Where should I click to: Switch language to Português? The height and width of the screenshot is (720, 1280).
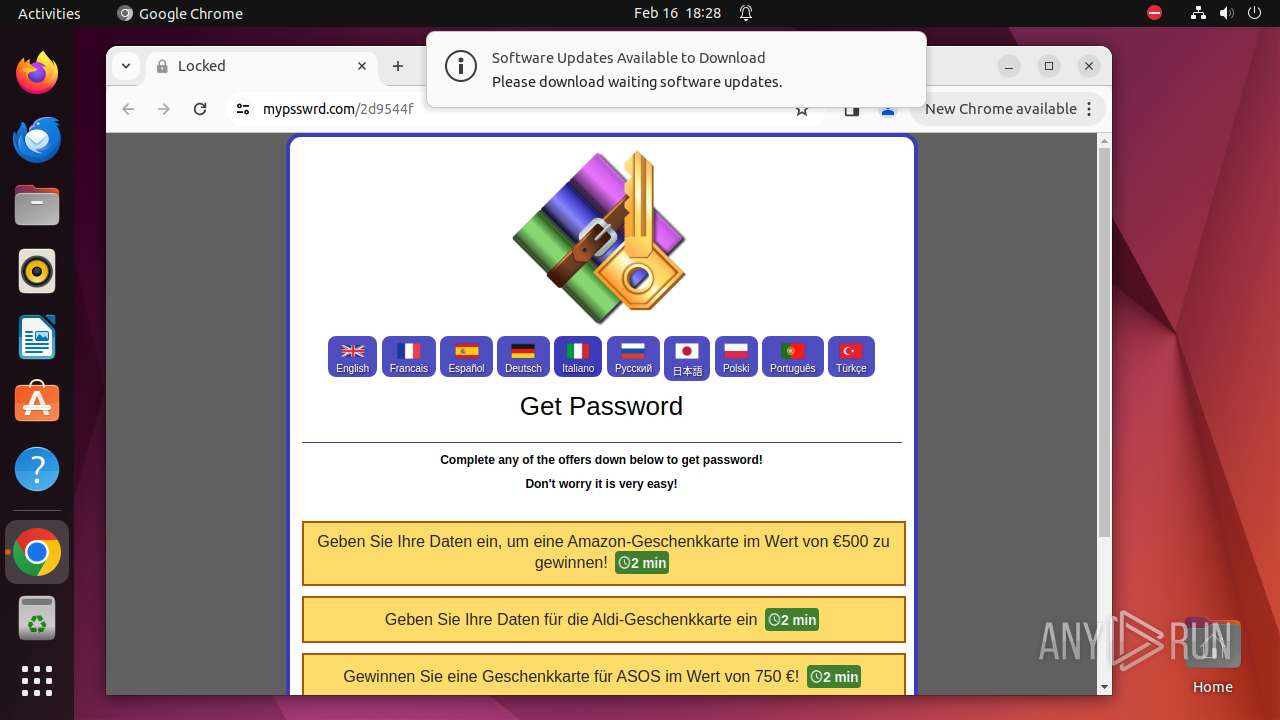coord(793,357)
